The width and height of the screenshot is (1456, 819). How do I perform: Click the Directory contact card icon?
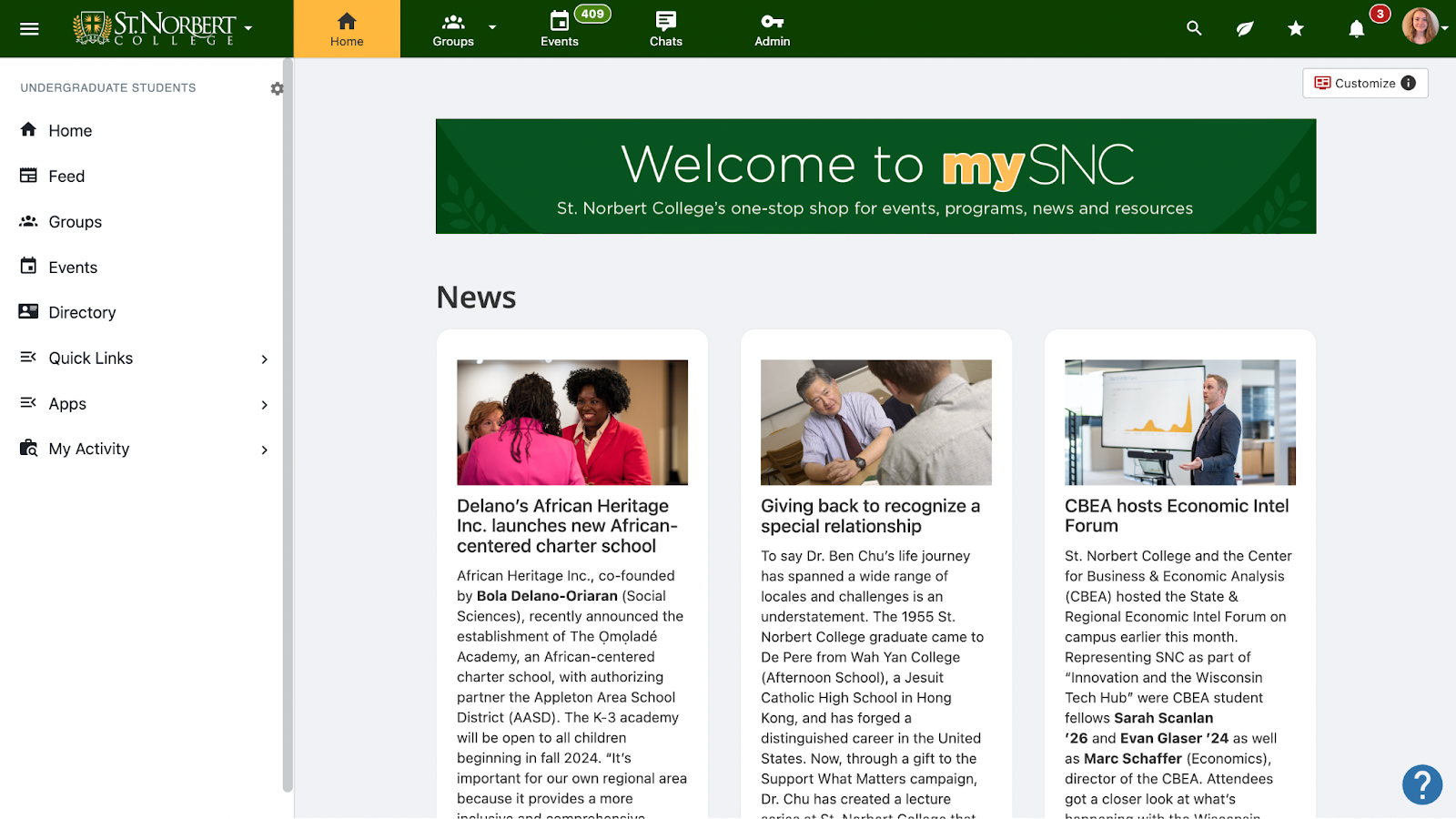[28, 311]
